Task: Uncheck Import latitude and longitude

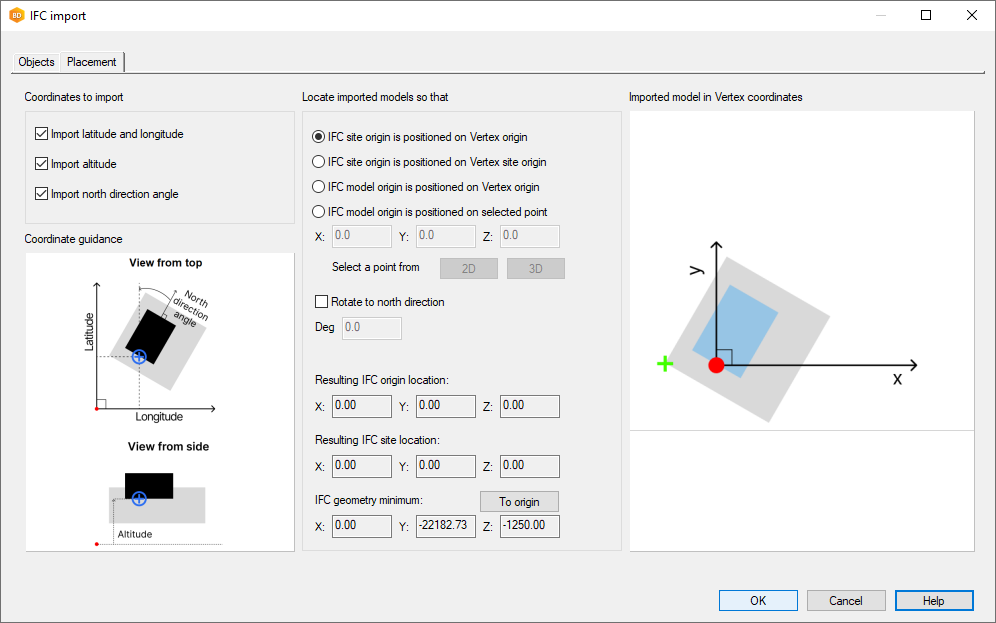Action: (x=42, y=134)
